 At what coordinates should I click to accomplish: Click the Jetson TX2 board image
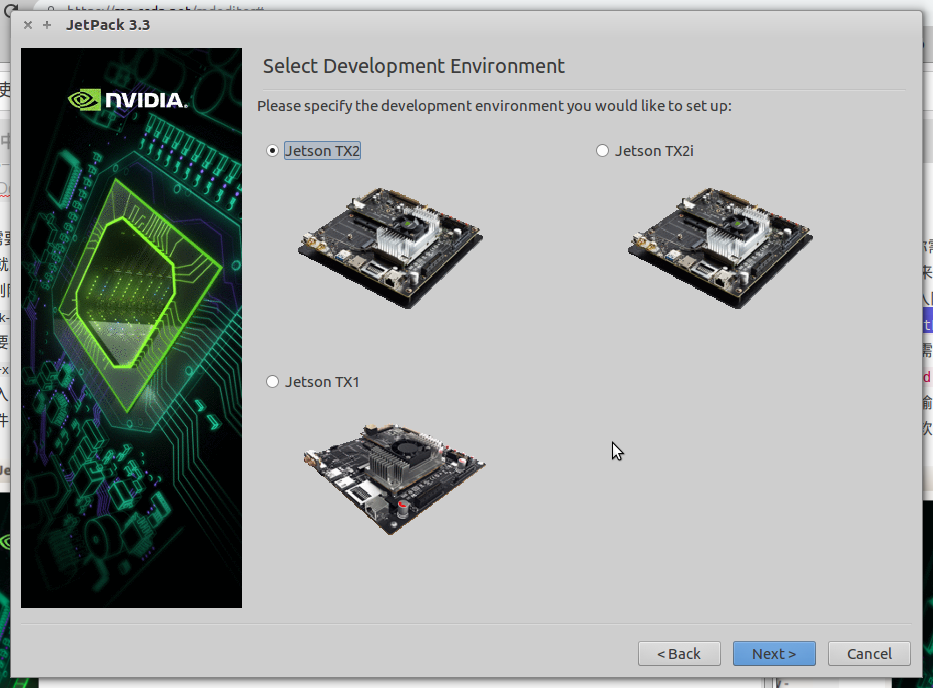pyautogui.click(x=390, y=248)
